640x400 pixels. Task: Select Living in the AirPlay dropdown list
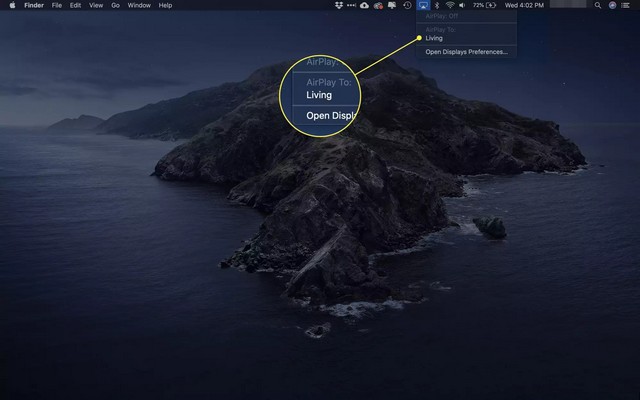[434, 39]
